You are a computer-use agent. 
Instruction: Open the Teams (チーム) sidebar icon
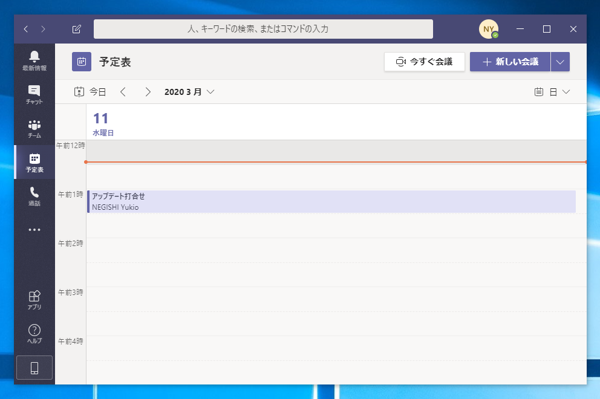(34, 129)
